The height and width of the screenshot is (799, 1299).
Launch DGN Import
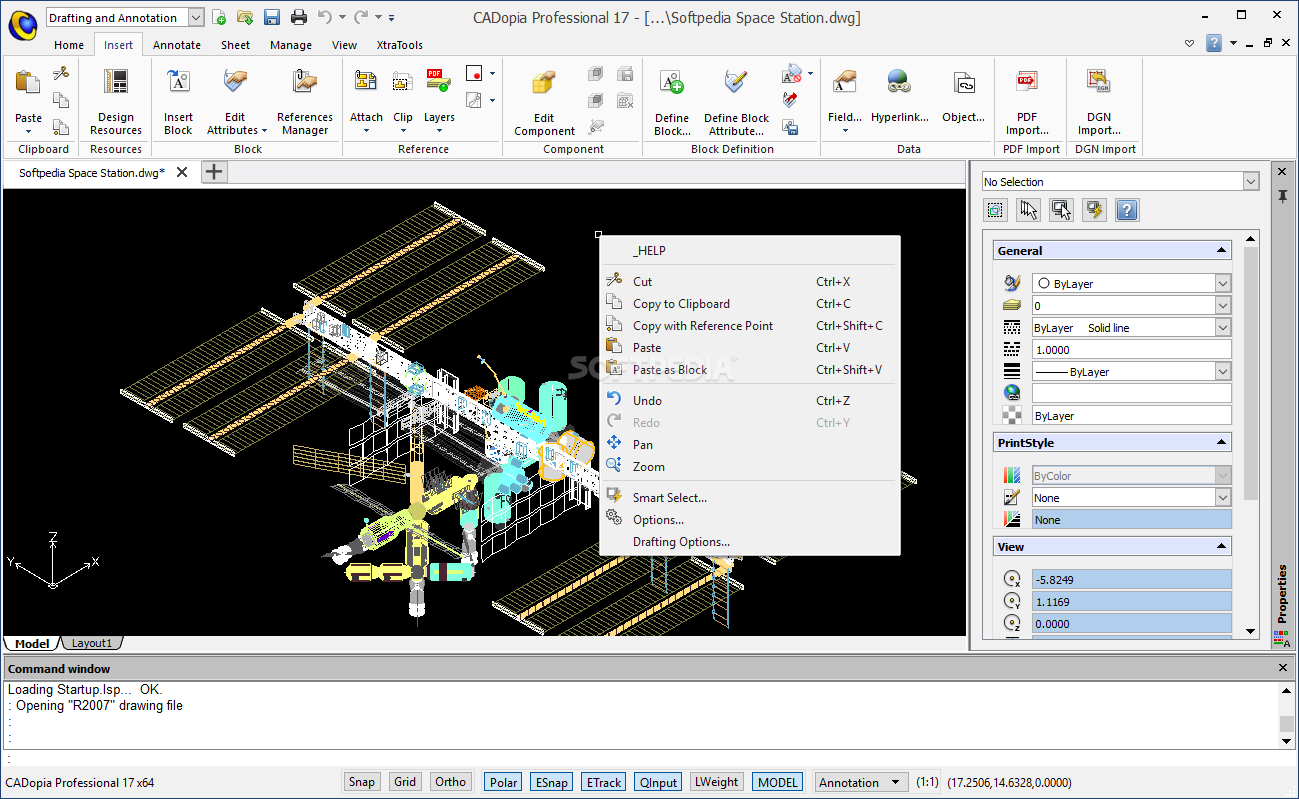pyautogui.click(x=1099, y=101)
